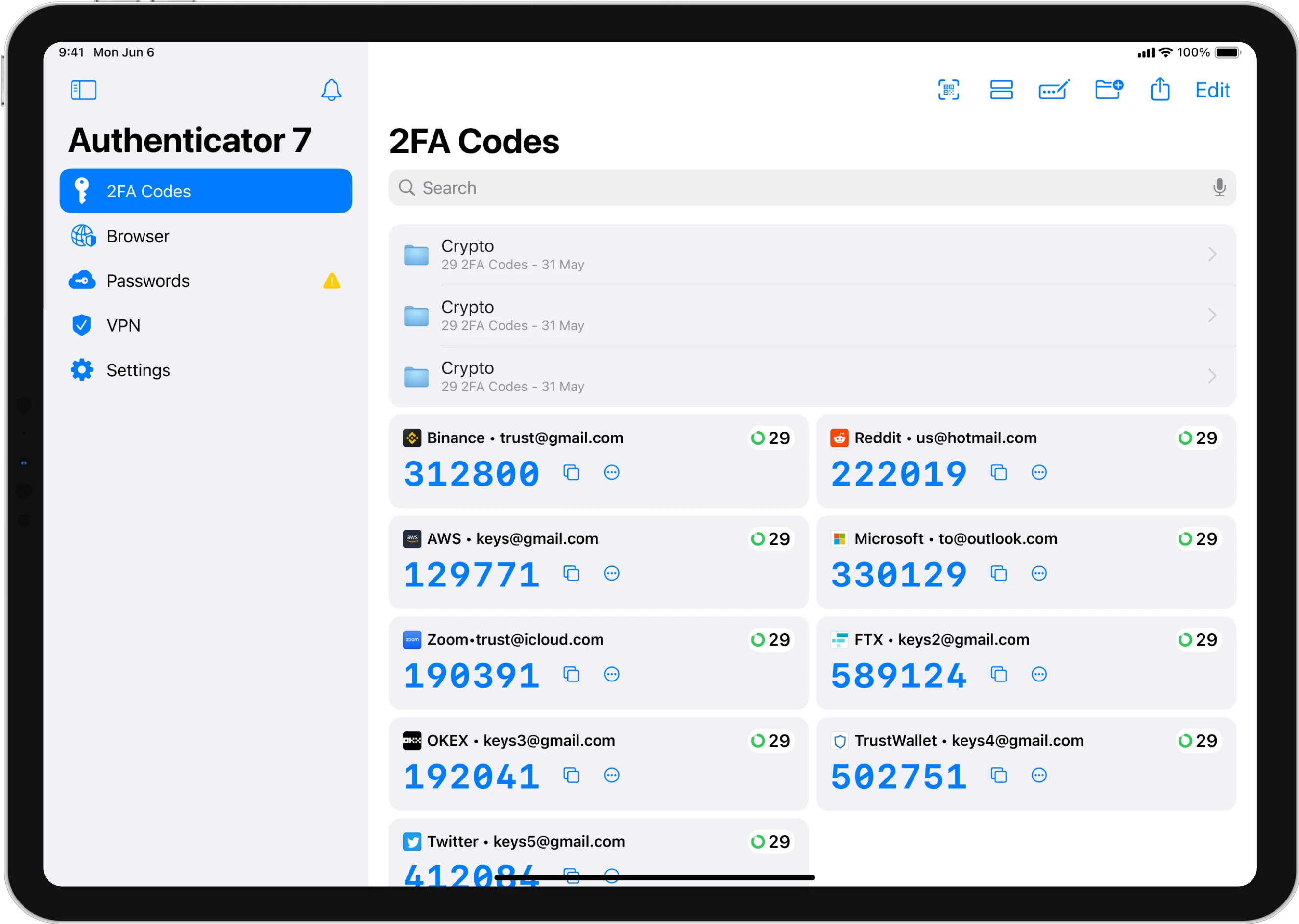Open more options for OKEX
The width and height of the screenshot is (1299, 924).
click(611, 775)
